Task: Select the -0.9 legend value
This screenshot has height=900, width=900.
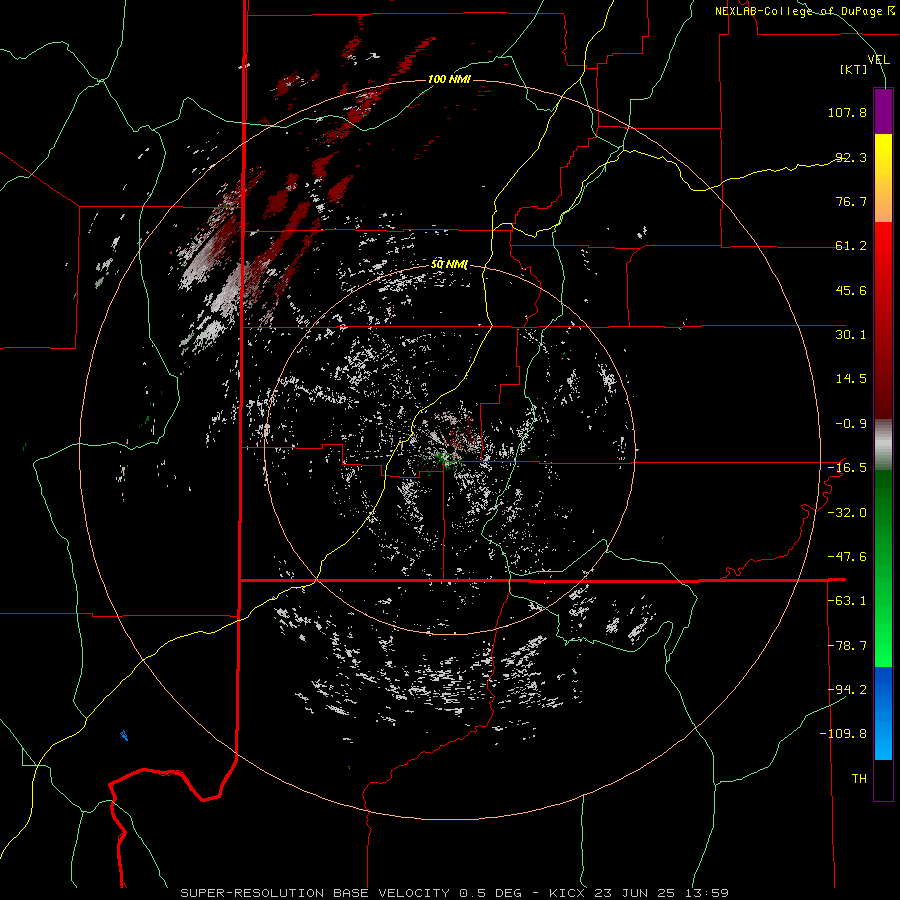Action: pos(851,424)
